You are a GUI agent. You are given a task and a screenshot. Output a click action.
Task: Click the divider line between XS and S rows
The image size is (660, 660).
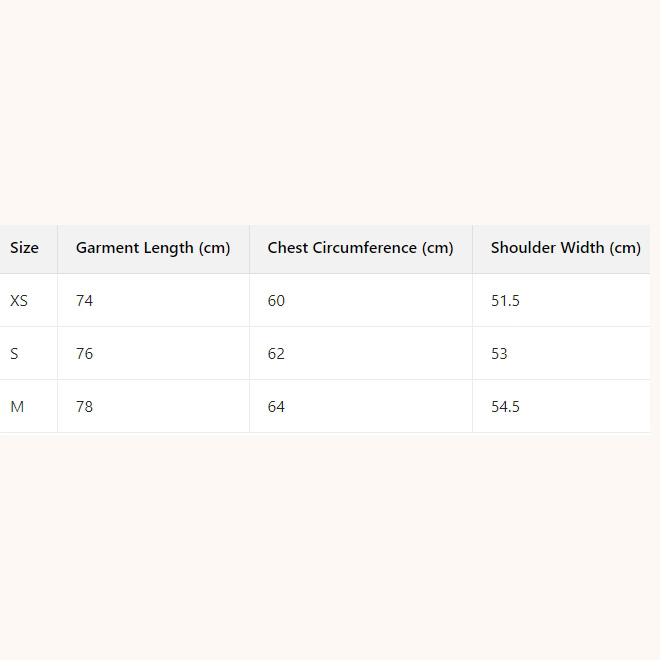330,326
